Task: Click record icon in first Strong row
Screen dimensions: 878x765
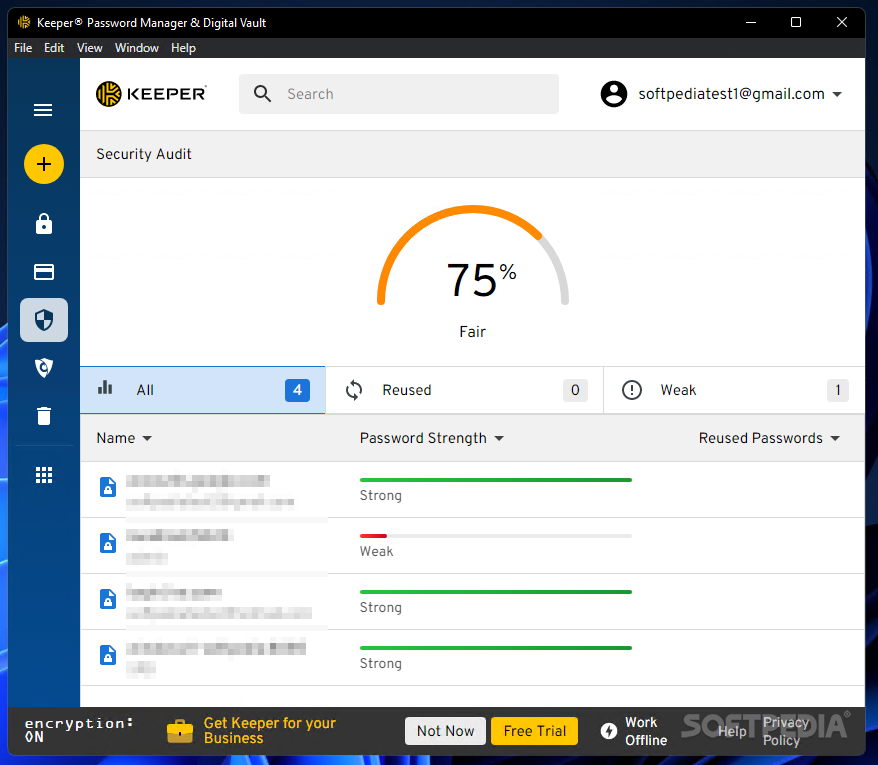Action: click(108, 487)
